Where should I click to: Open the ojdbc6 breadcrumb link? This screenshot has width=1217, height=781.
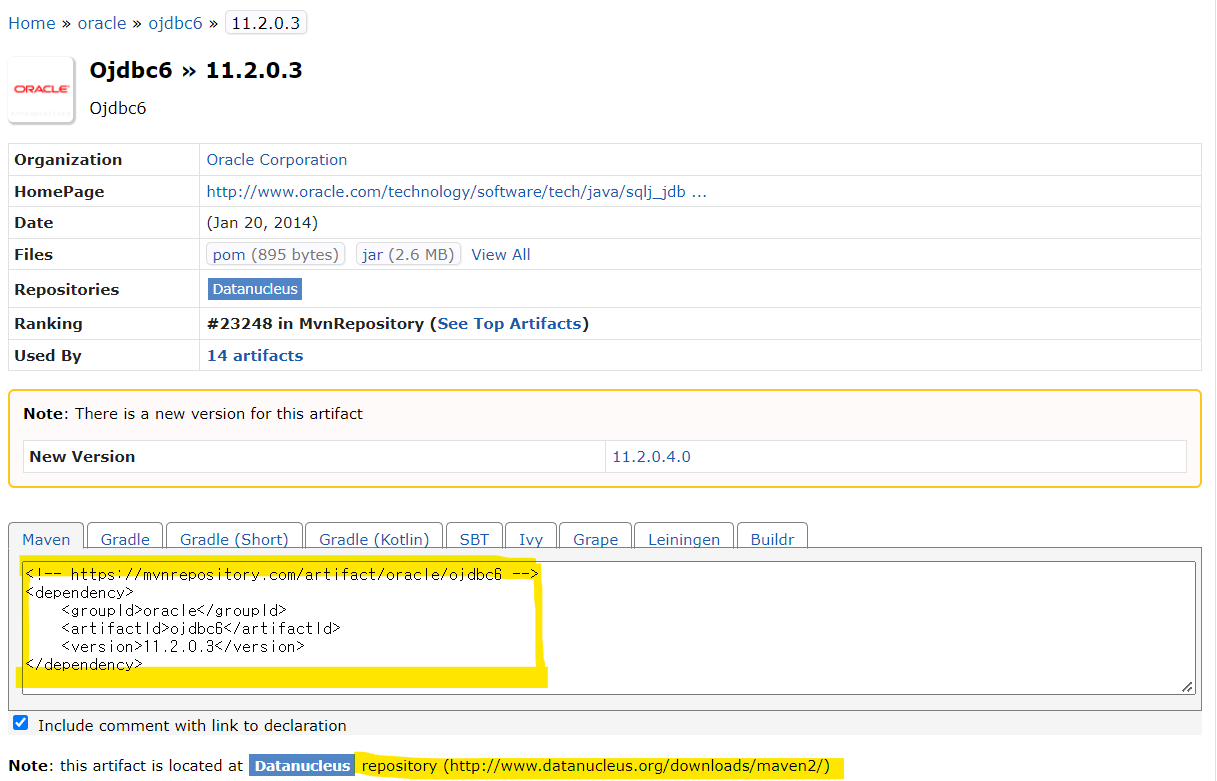(x=176, y=23)
